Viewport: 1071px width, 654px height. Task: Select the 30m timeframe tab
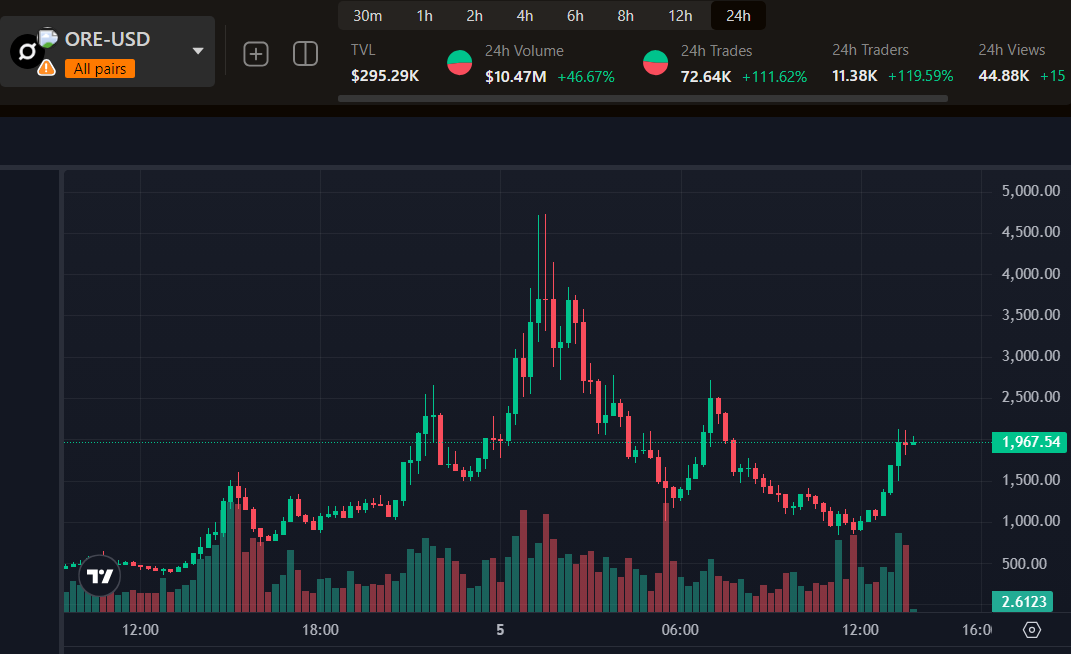pyautogui.click(x=368, y=15)
